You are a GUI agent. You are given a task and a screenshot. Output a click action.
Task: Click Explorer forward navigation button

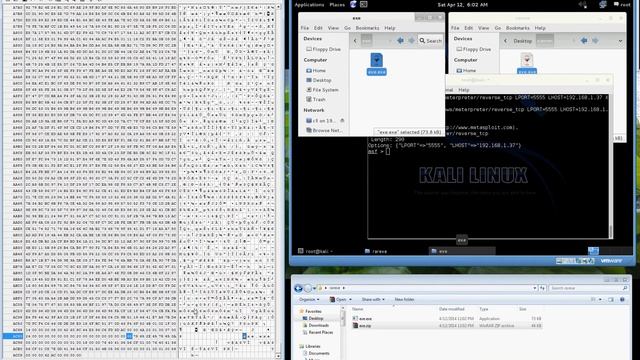[308, 289]
